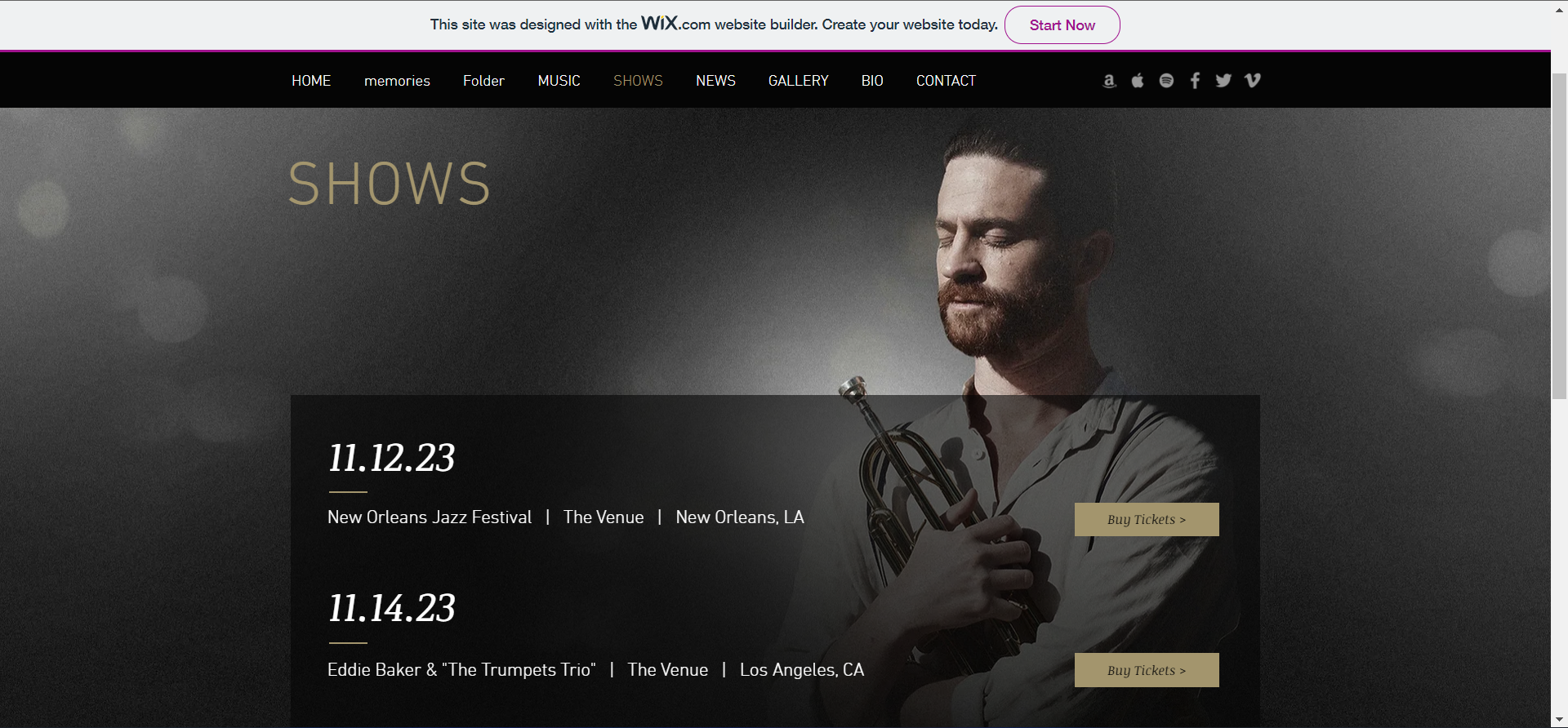Screen dimensions: 1568x728
Task: Buy tickets for New Orleans Jazz Festival
Action: (x=1147, y=520)
